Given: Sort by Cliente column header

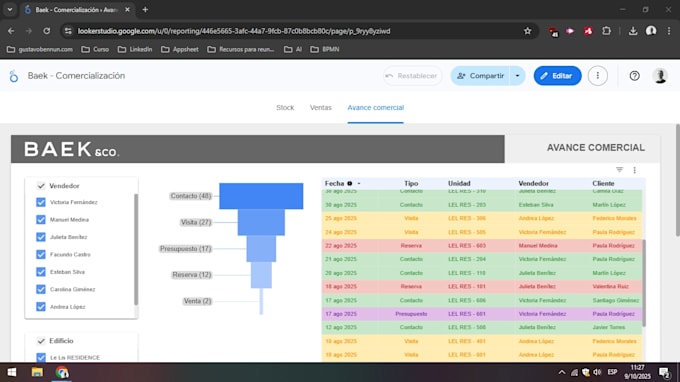Looking at the screenshot, I should point(603,183).
